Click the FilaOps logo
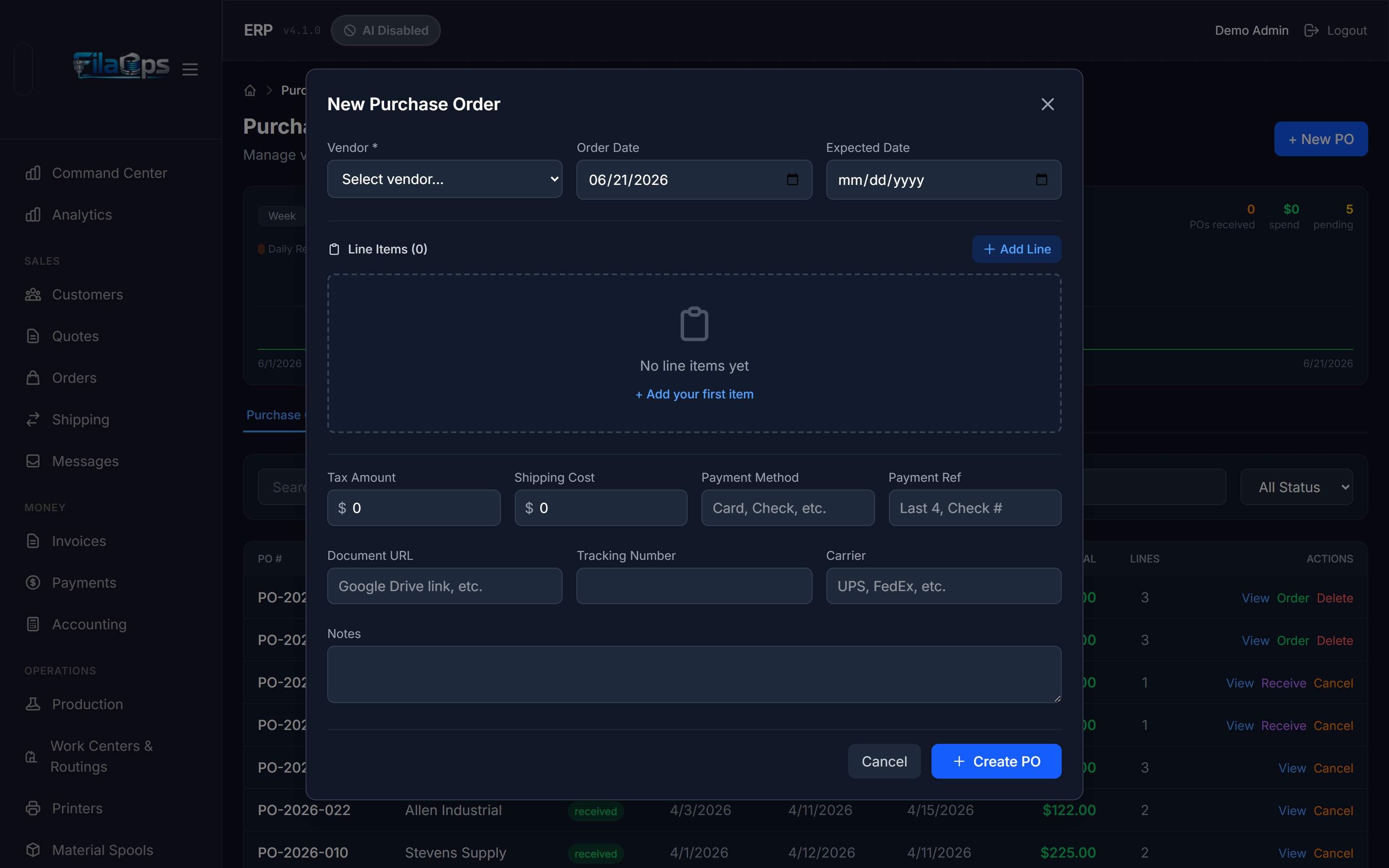The height and width of the screenshot is (868, 1389). point(121,65)
